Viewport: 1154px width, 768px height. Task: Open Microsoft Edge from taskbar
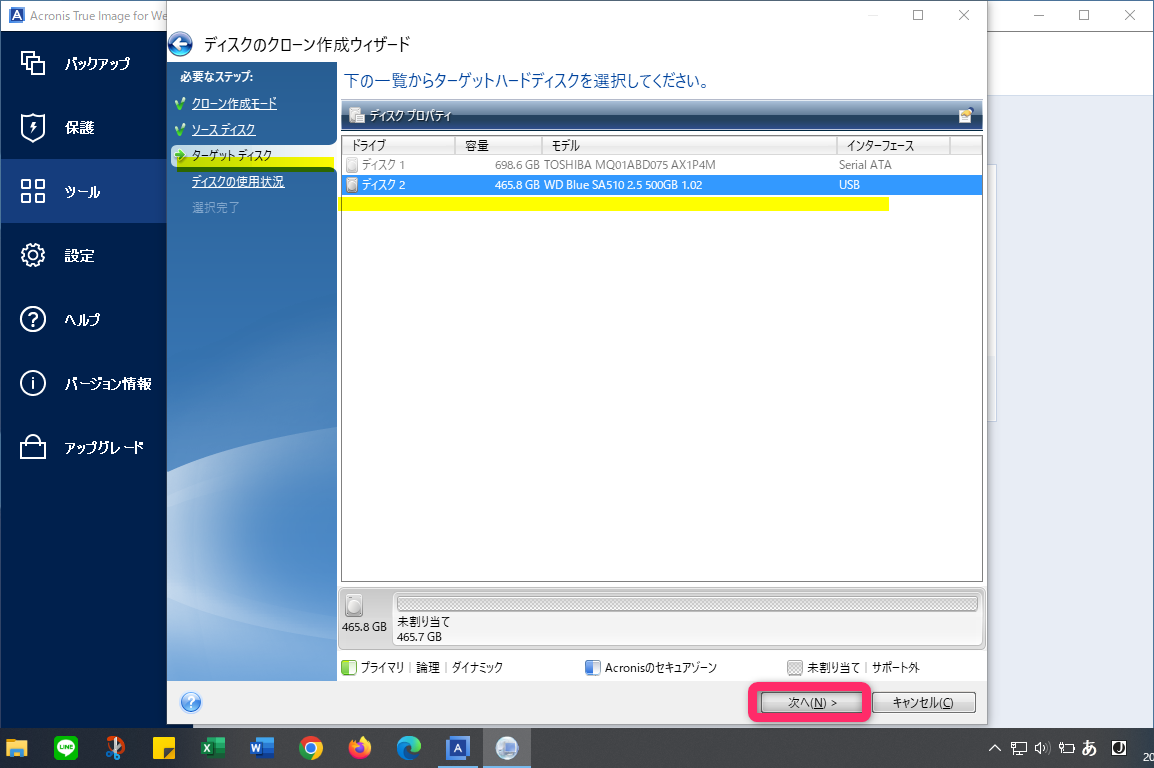tap(408, 748)
